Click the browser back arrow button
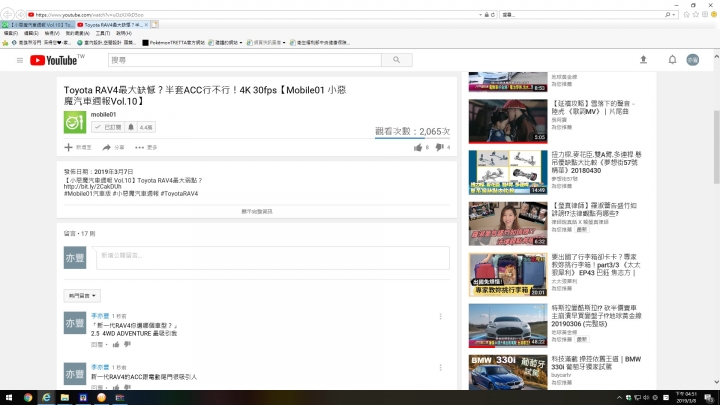The image size is (720, 405). 7,14
